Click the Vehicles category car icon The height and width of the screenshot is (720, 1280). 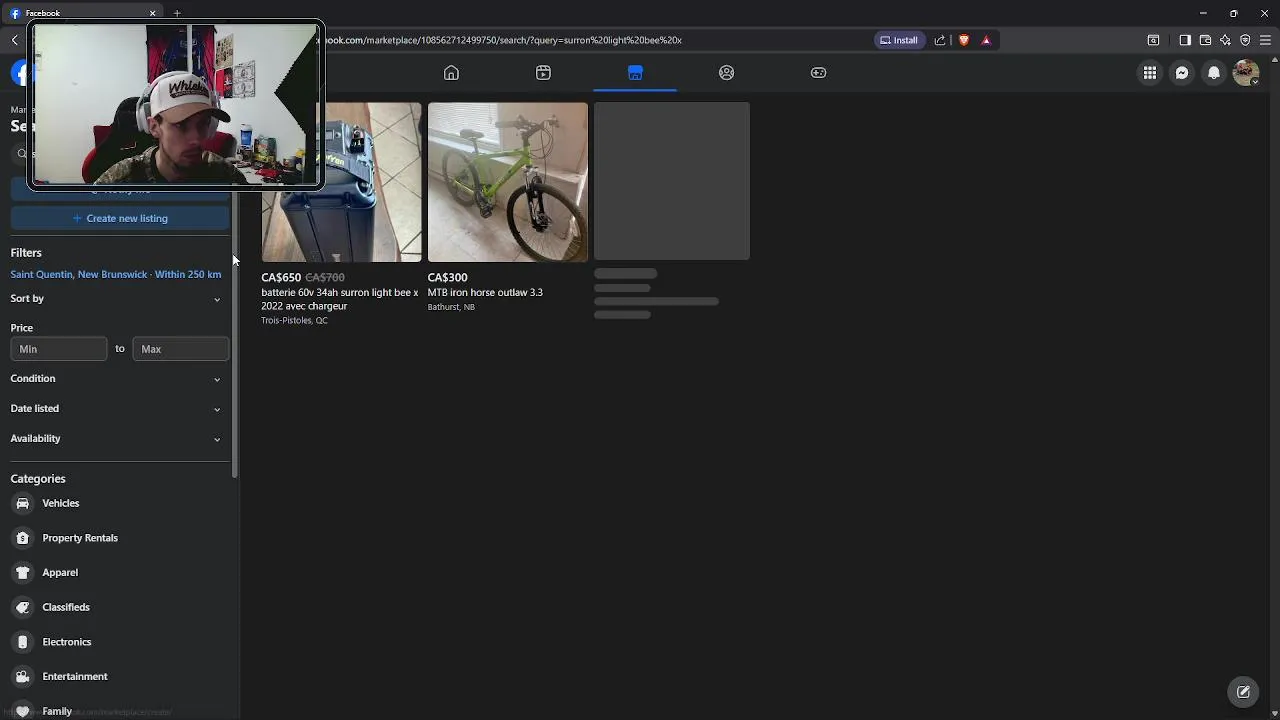pos(23,503)
